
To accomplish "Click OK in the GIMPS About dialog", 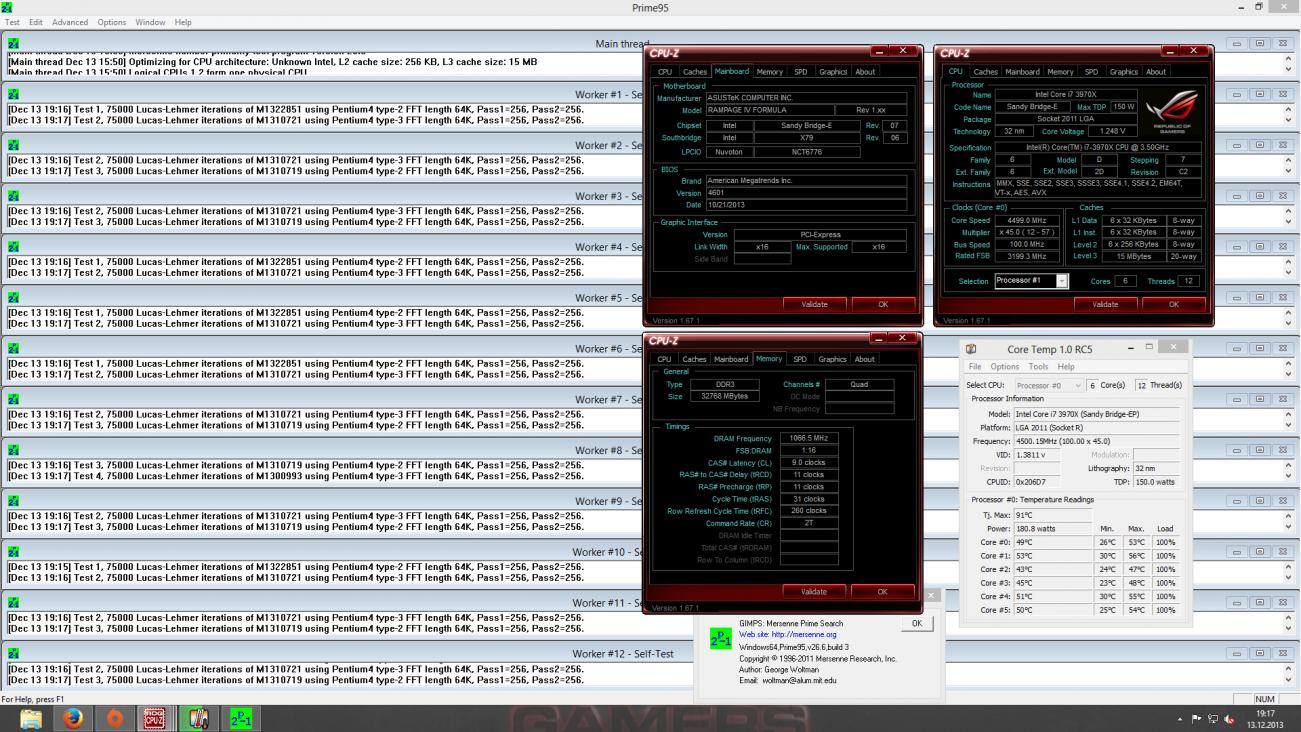I will 917,623.
